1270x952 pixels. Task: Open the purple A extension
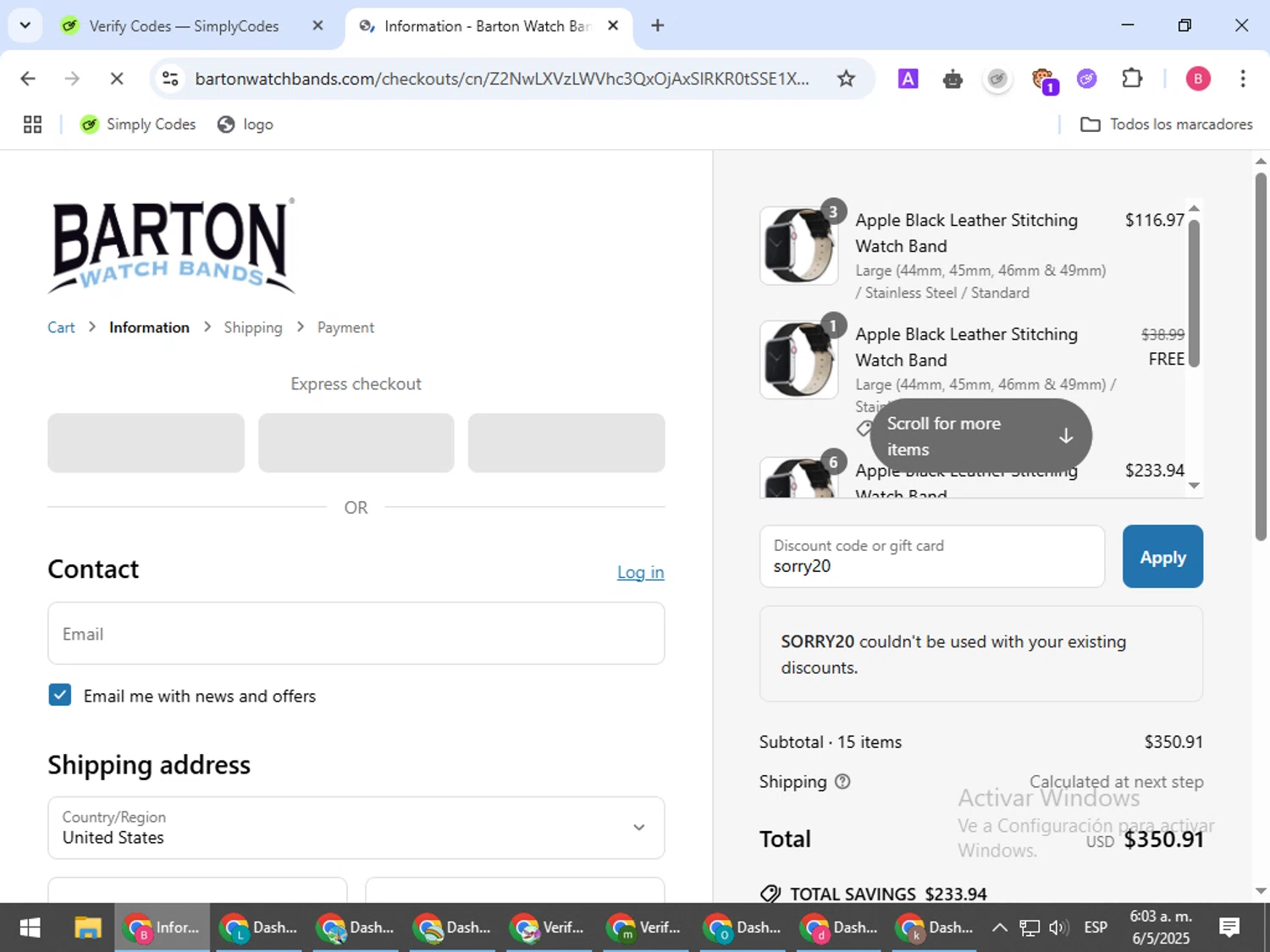pyautogui.click(x=908, y=79)
